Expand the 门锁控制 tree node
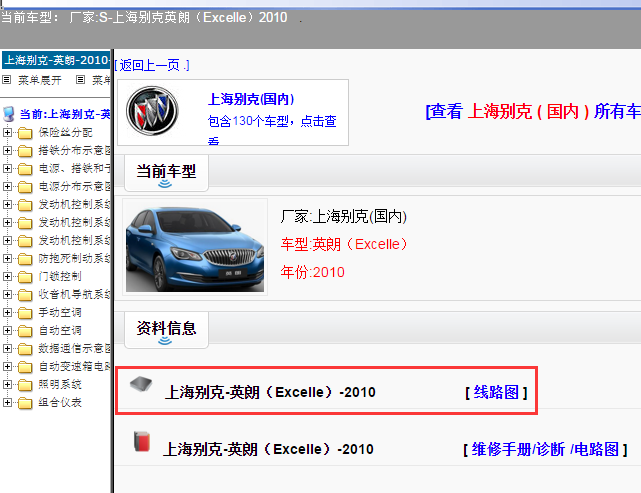 click(7, 276)
